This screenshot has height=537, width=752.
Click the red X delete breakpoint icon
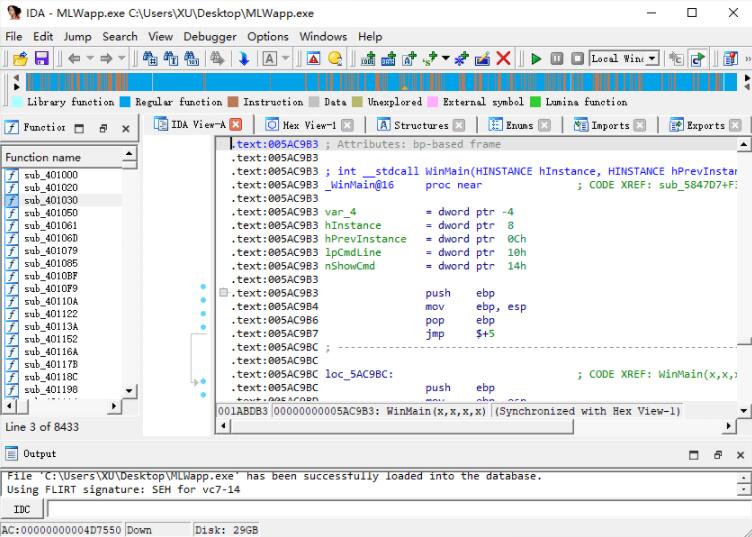[504, 59]
